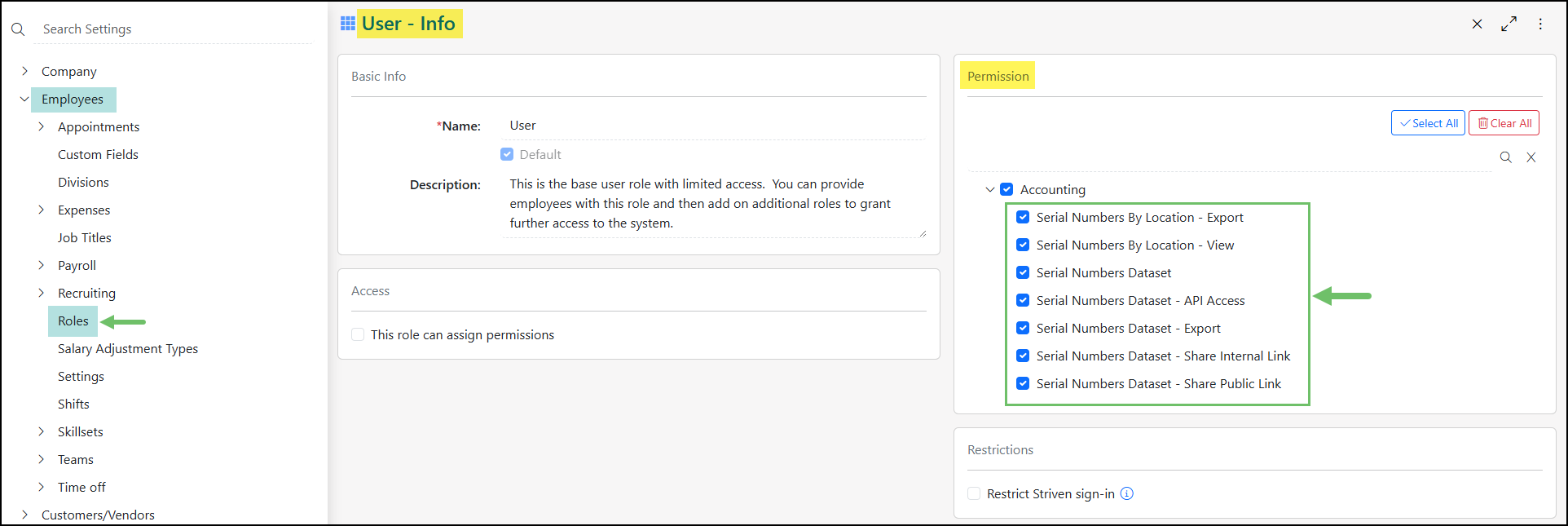This screenshot has width=1568, height=526.
Task: Open the three-dot more options menu
Action: pyautogui.click(x=1540, y=24)
